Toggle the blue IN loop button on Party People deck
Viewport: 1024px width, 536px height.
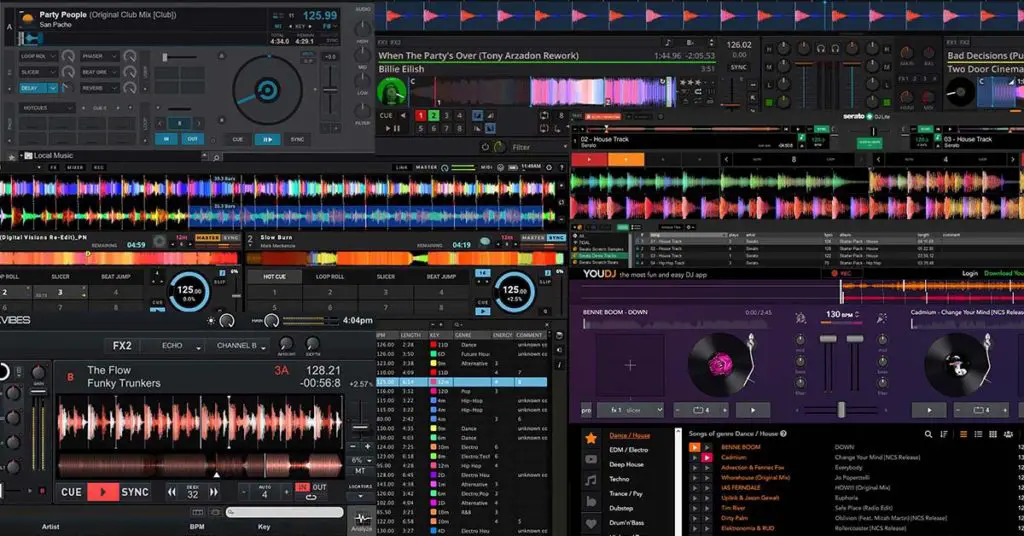[x=167, y=139]
